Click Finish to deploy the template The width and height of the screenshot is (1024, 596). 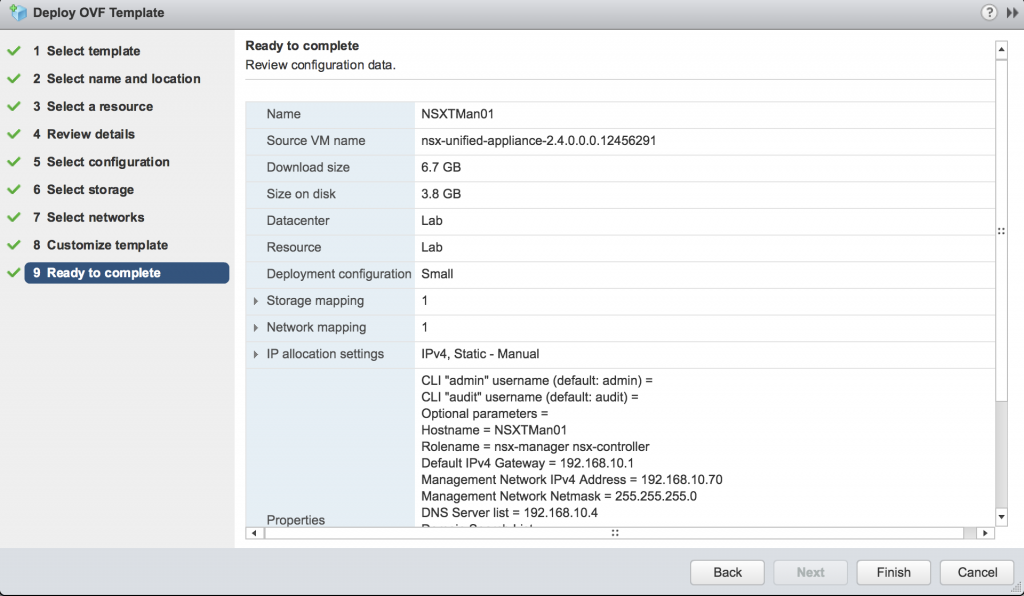[x=893, y=572]
